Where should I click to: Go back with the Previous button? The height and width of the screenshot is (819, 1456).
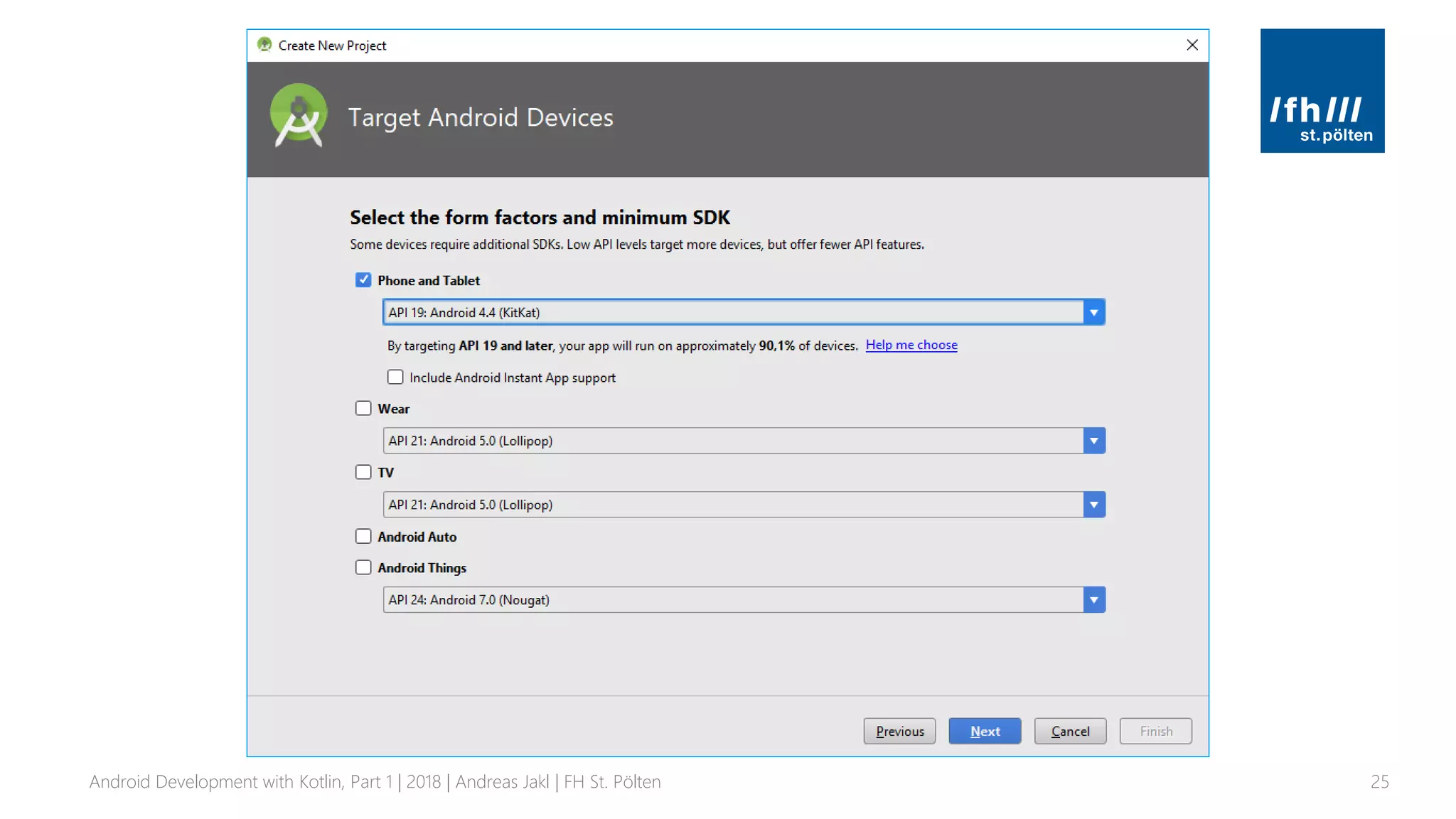[x=899, y=731]
